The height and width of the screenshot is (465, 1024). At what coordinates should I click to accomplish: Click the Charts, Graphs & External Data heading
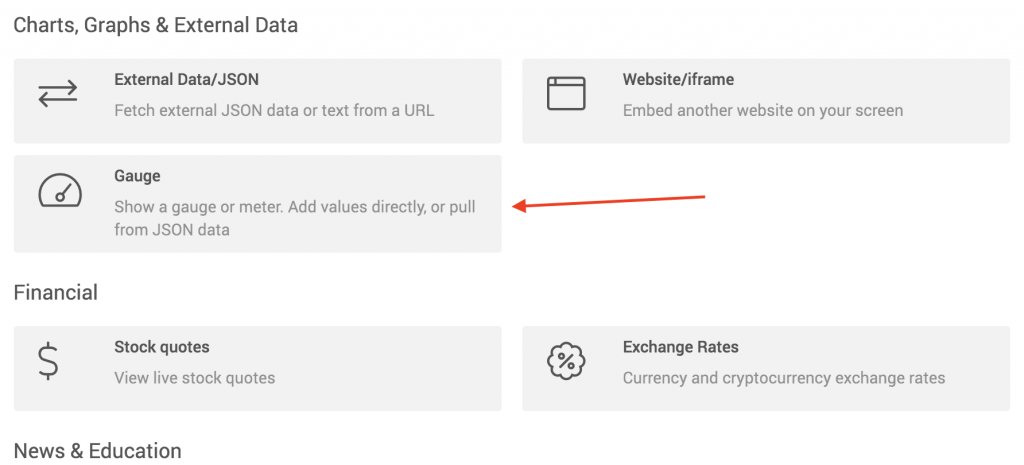[x=155, y=25]
